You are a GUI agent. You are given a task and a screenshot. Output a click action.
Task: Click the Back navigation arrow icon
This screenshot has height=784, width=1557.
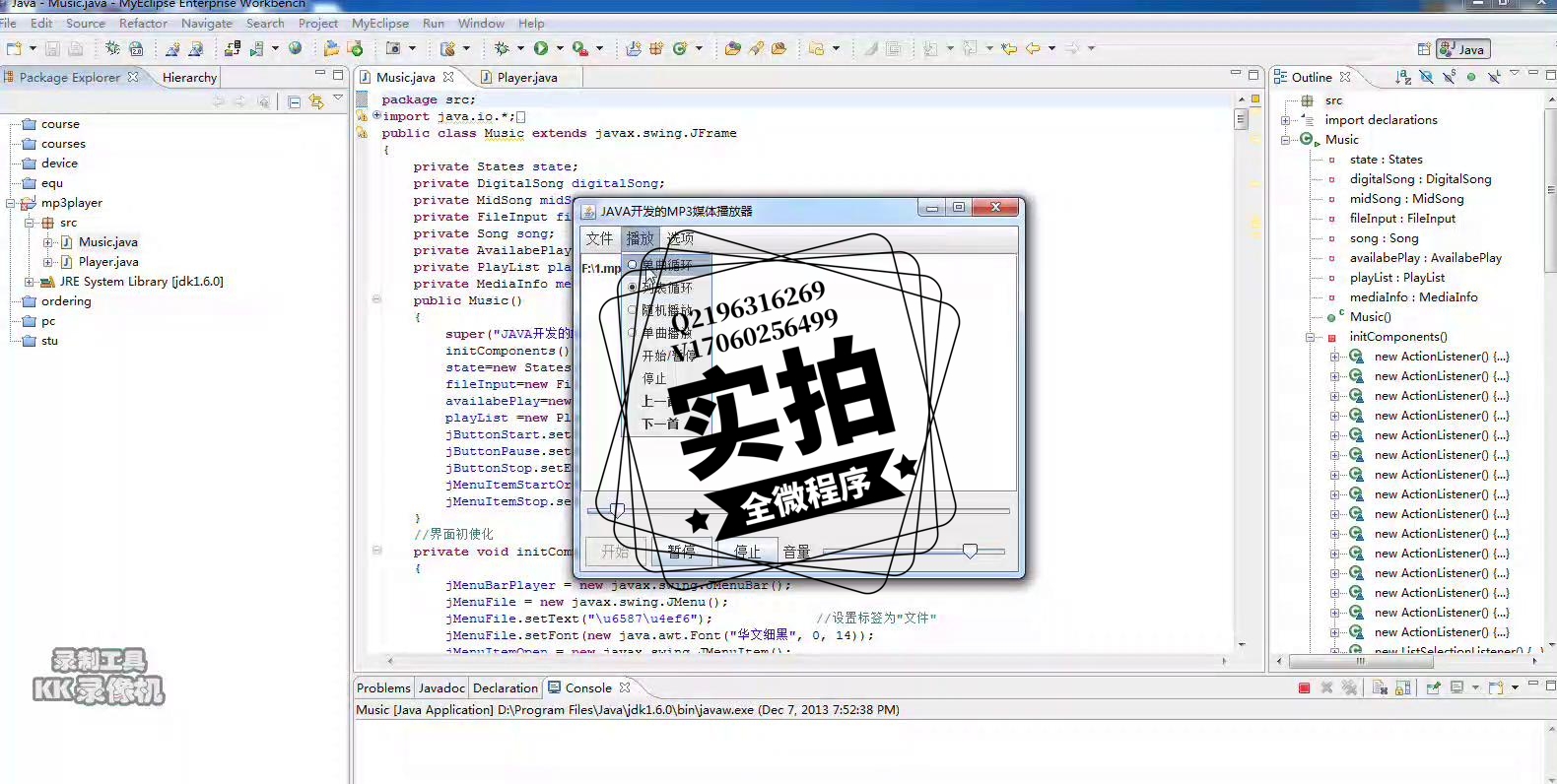coord(1033,48)
